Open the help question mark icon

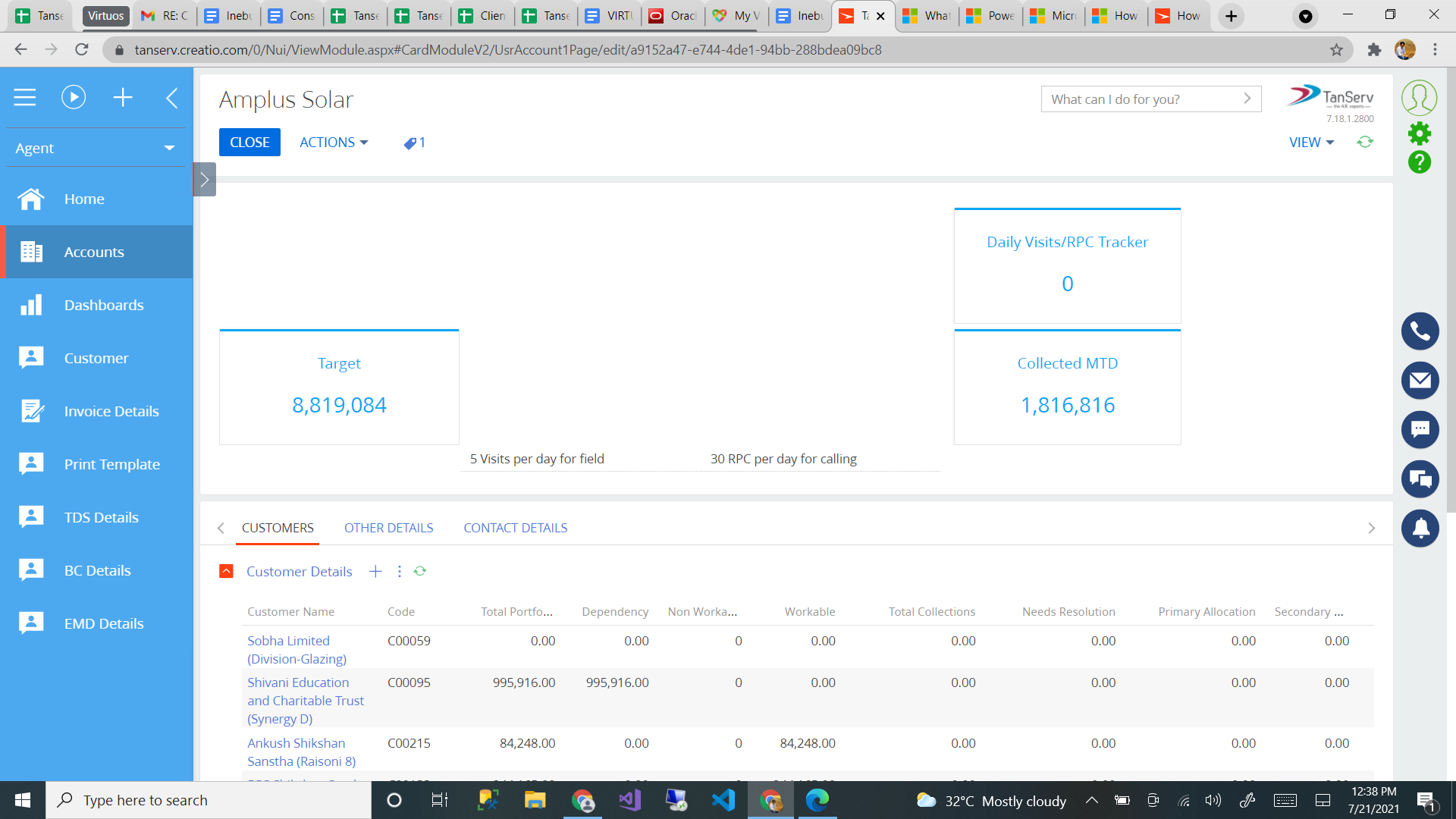coord(1420,162)
